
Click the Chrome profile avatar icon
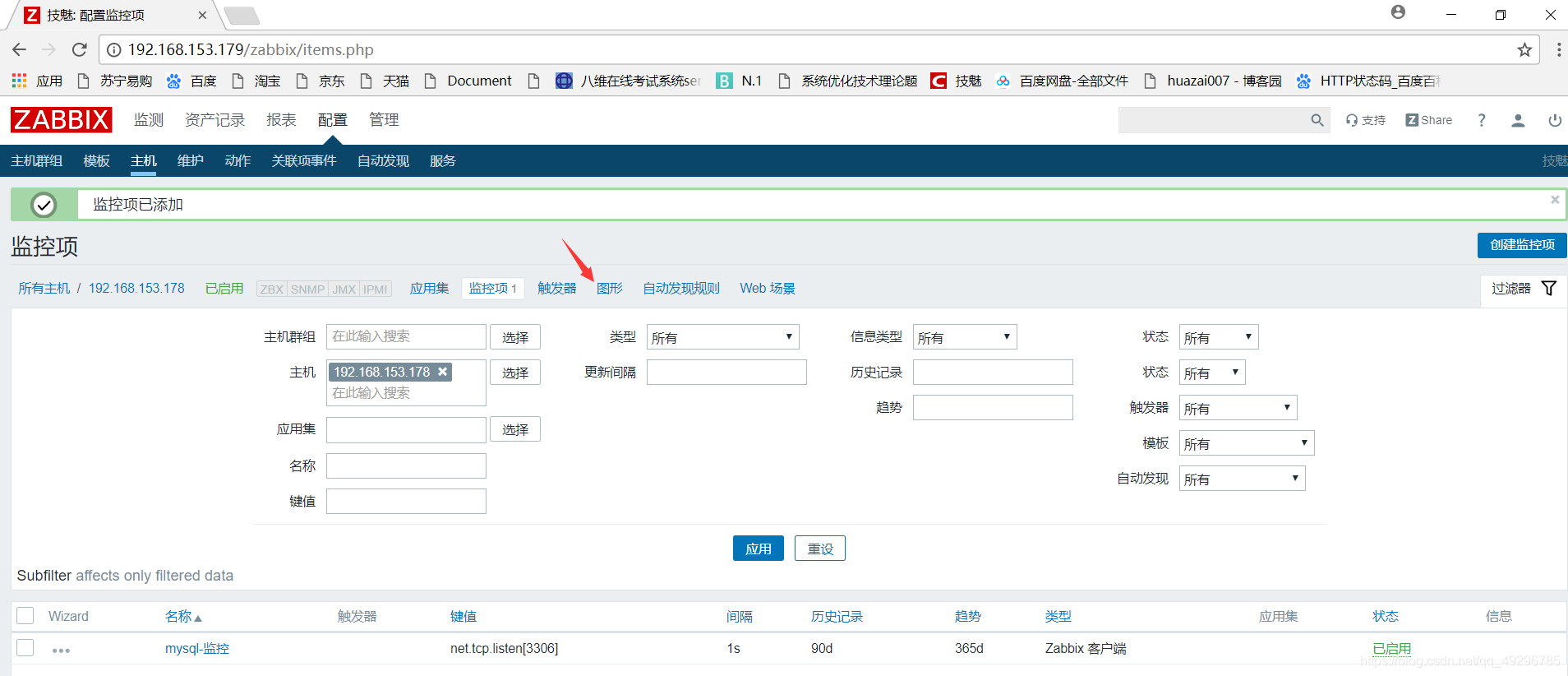[x=1398, y=12]
